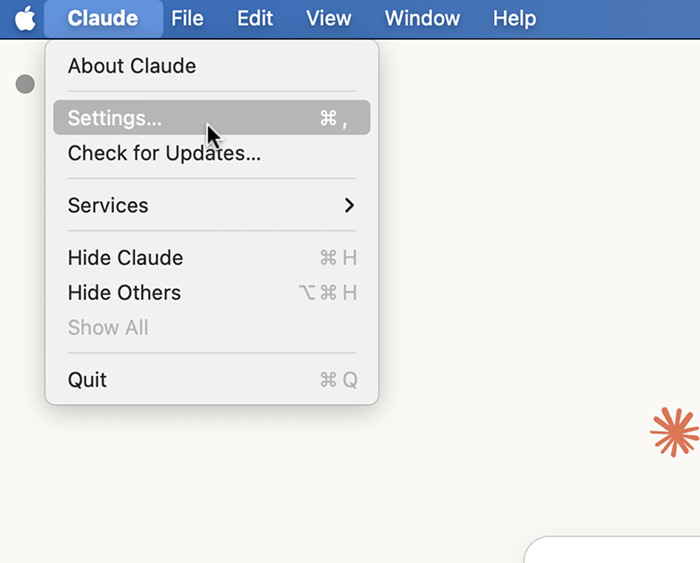Open the View menu

point(329,19)
